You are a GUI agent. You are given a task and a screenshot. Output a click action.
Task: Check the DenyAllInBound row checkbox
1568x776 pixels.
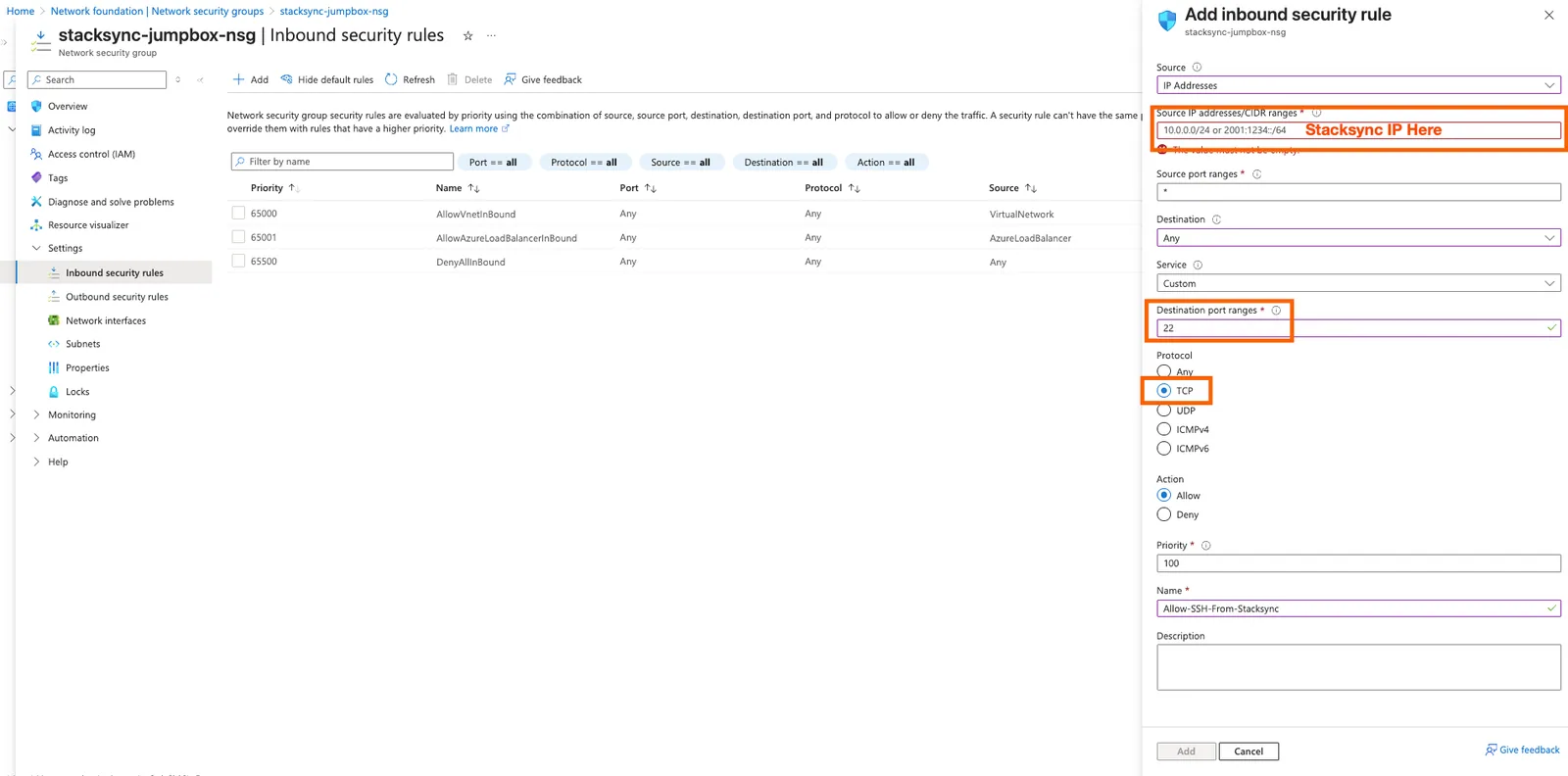[238, 261]
